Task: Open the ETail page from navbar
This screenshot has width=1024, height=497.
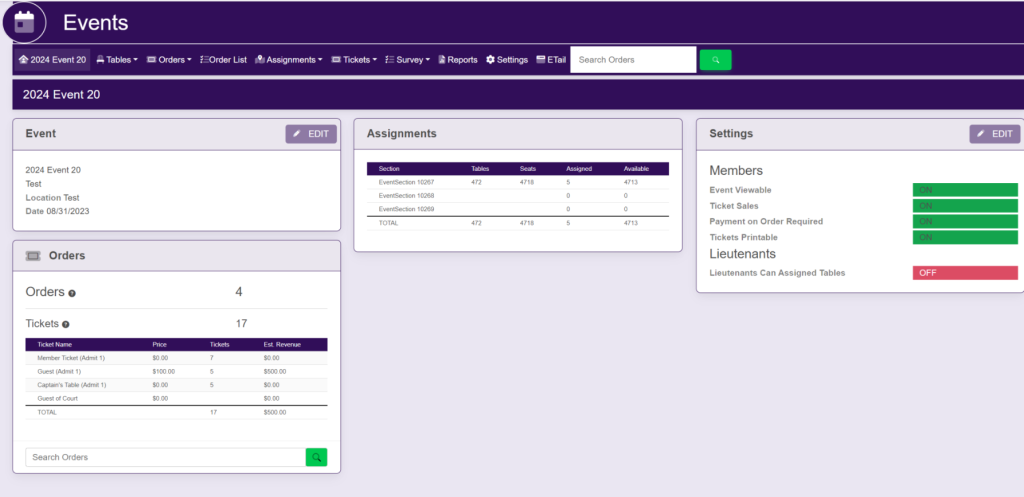Action: click(x=551, y=60)
